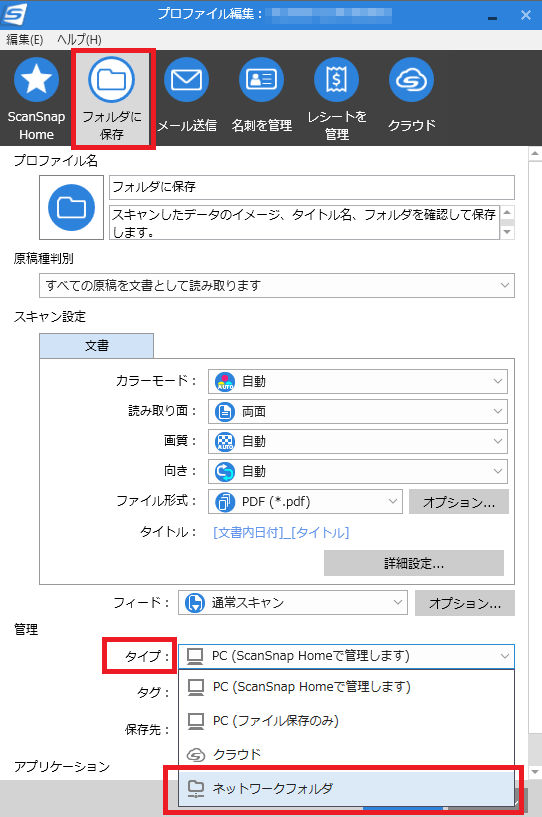The image size is (542, 817).
Task: Select the レシートを管理 receipt profile
Action: coord(336,79)
